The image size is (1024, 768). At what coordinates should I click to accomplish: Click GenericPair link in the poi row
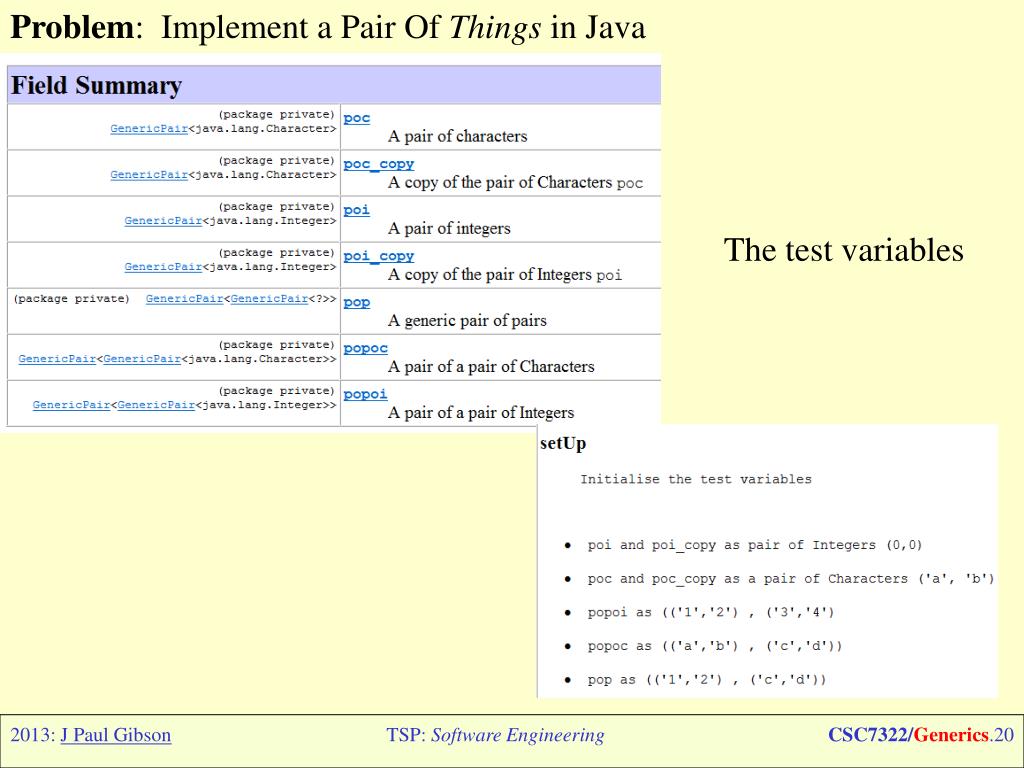click(x=163, y=221)
